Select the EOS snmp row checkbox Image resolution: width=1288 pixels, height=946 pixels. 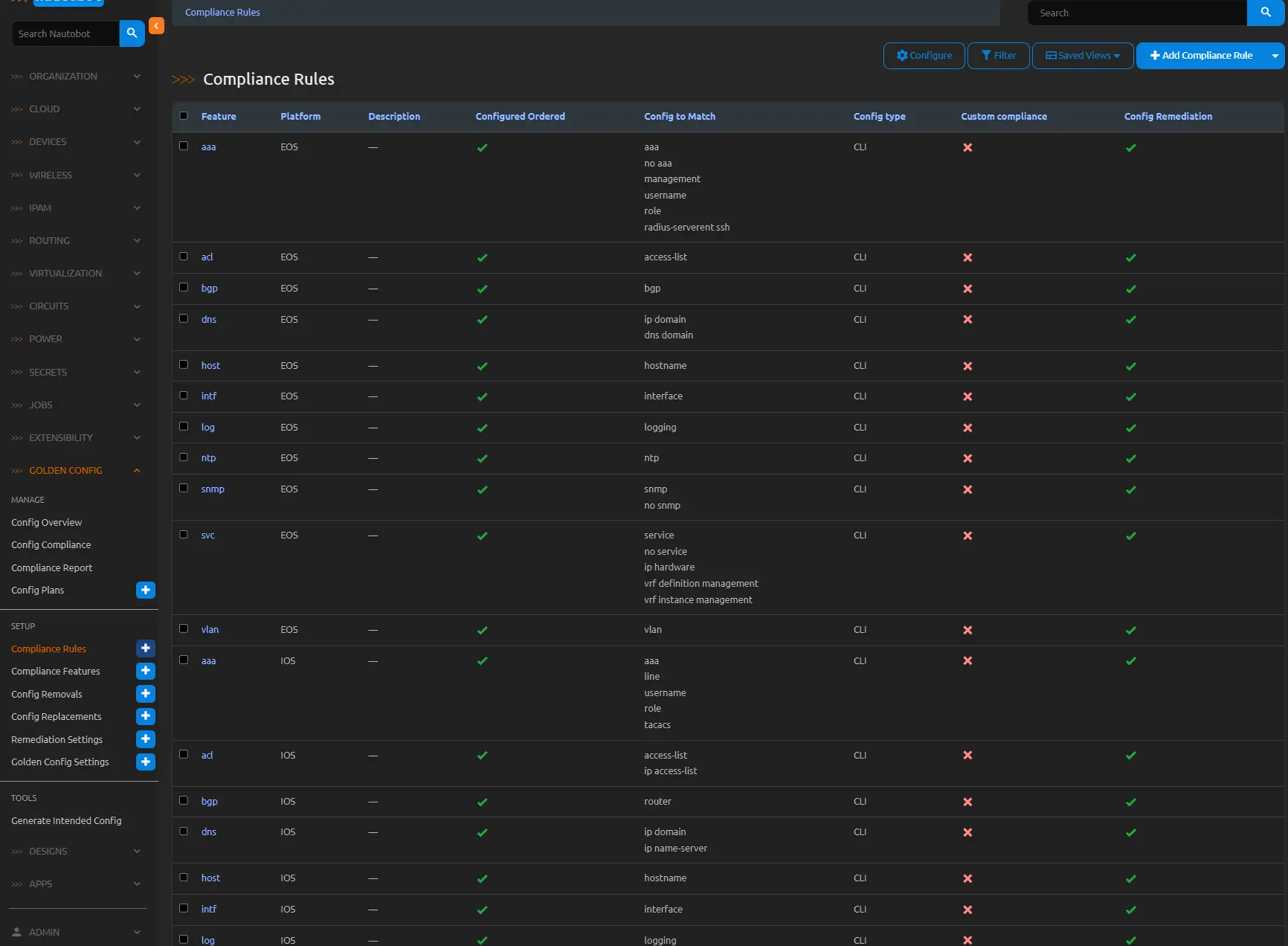[x=184, y=489]
